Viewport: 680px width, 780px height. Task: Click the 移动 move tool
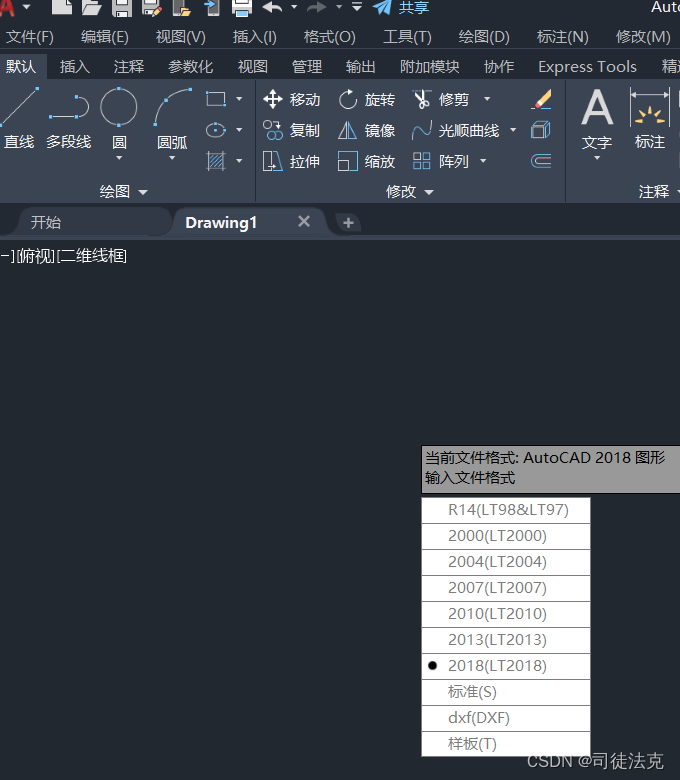point(292,99)
